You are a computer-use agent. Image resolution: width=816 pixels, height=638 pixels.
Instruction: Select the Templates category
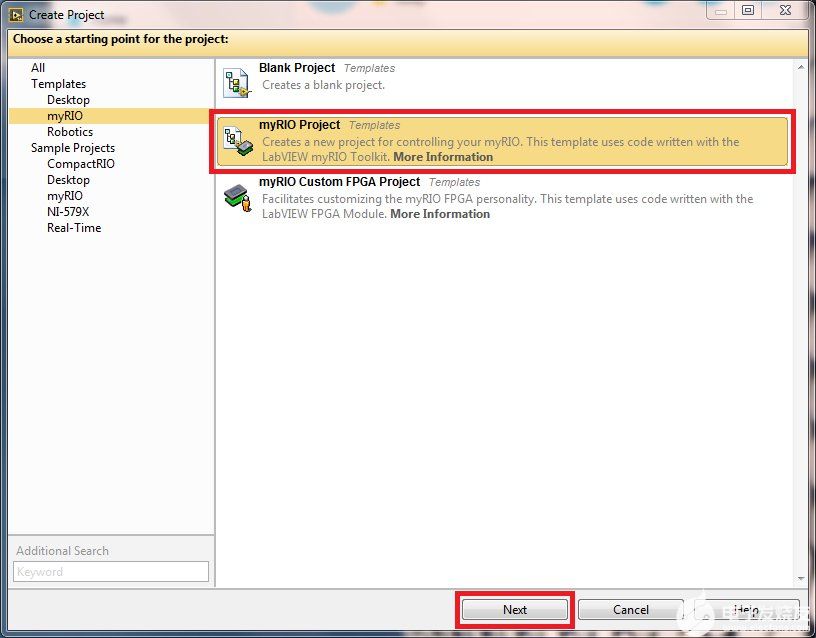(58, 84)
